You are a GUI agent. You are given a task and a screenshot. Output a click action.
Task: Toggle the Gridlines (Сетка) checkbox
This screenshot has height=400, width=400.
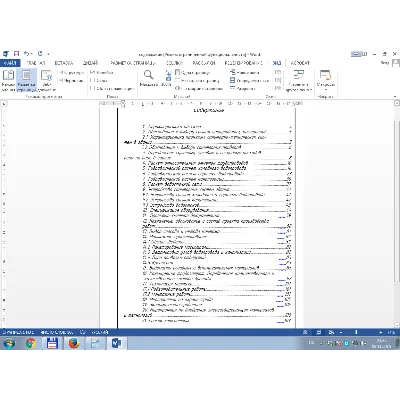point(99,80)
